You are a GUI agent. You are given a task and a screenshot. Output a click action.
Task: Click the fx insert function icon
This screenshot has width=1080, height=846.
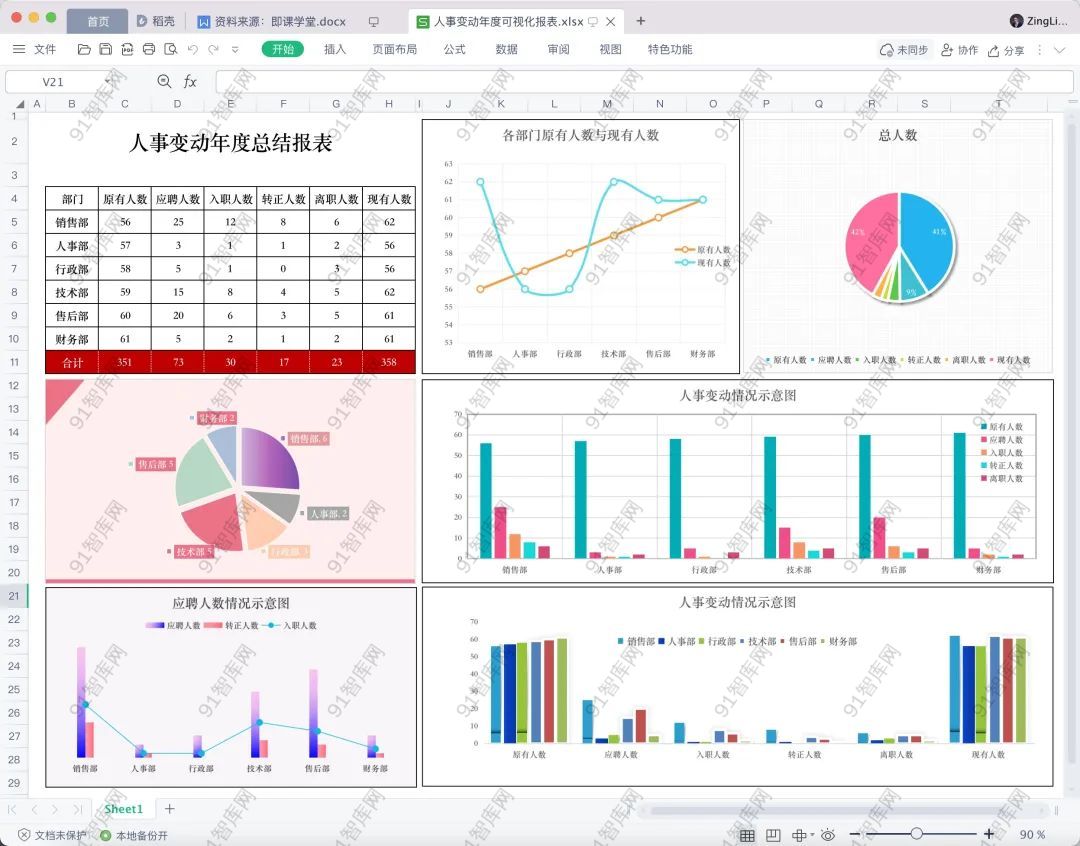click(x=190, y=82)
